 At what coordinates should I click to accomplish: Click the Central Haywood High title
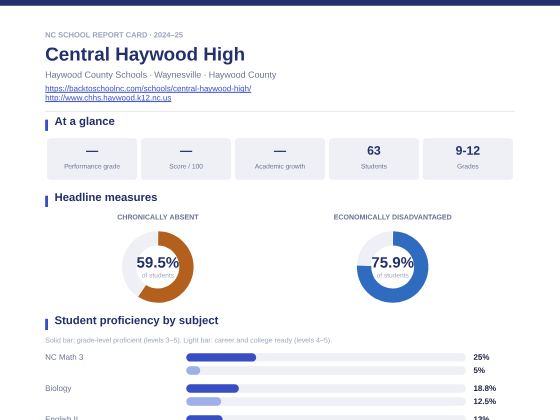(x=145, y=54)
